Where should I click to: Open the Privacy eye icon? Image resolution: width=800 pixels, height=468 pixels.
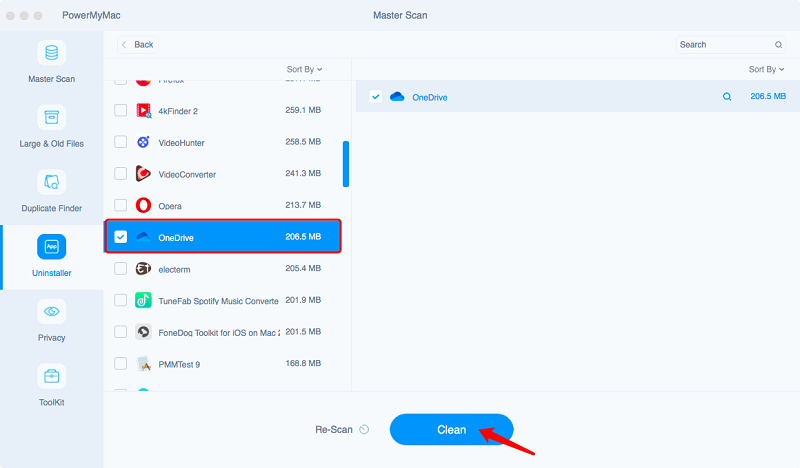(x=51, y=311)
